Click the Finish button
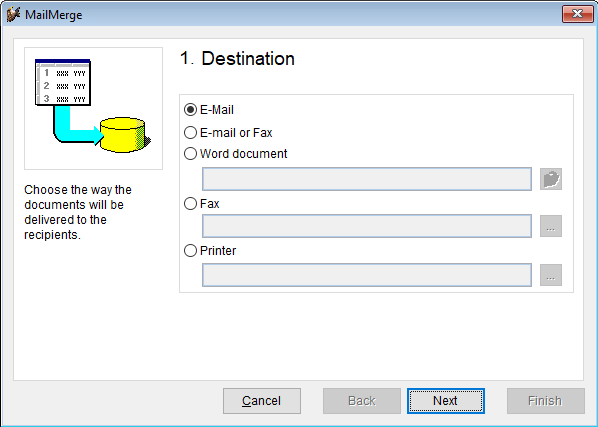Viewport: 598px width, 427px height. pyautogui.click(x=546, y=401)
